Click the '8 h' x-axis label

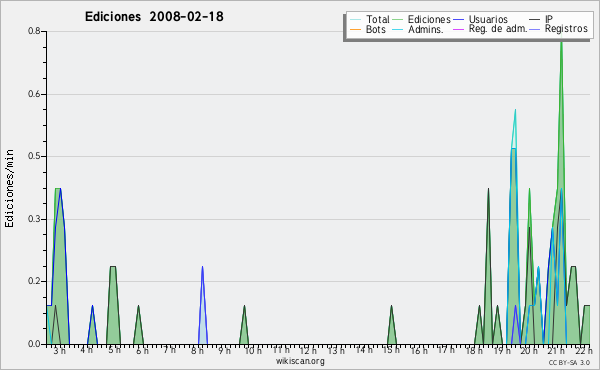tap(197, 350)
